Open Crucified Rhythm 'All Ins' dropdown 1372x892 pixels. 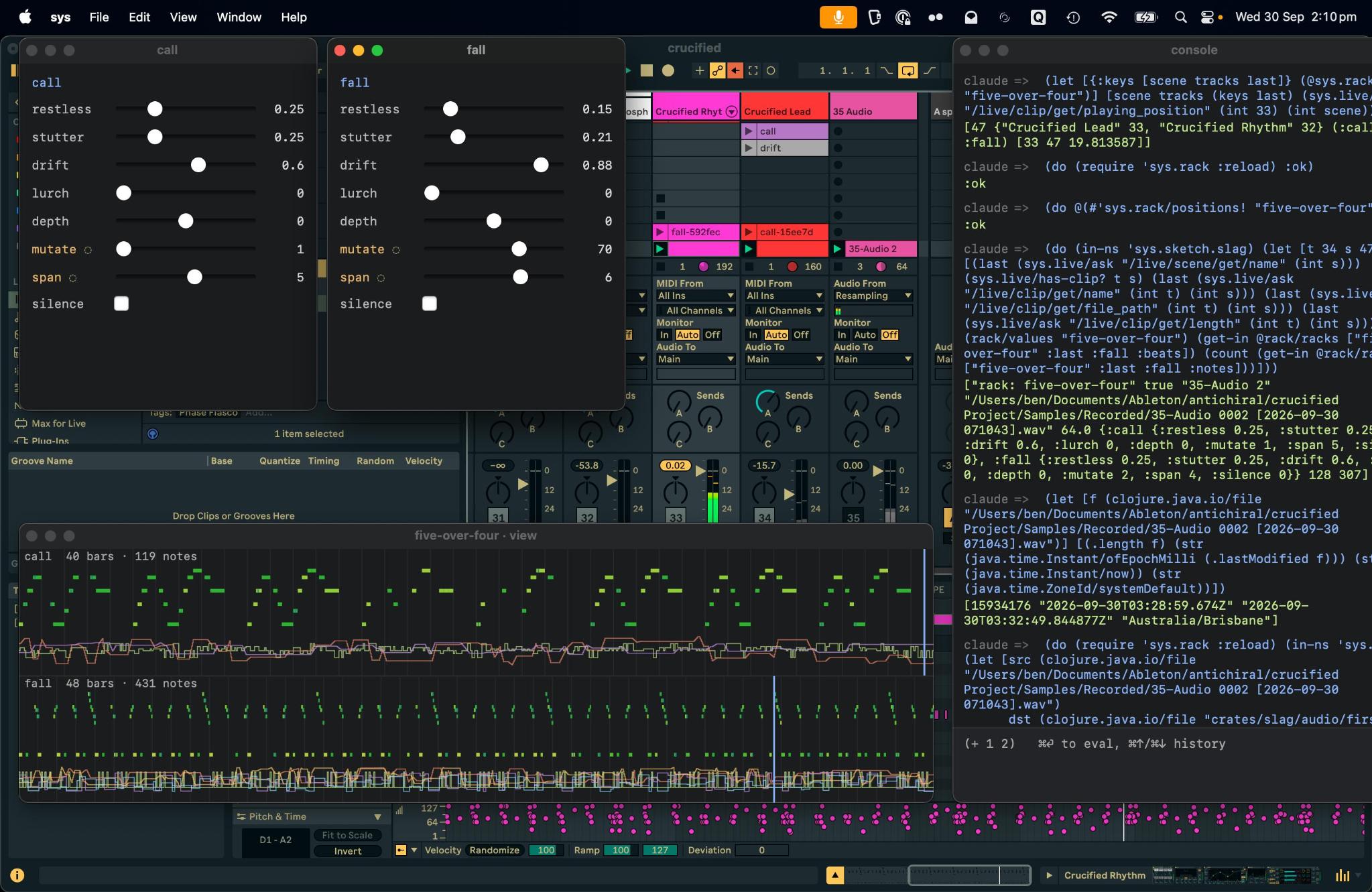click(696, 296)
